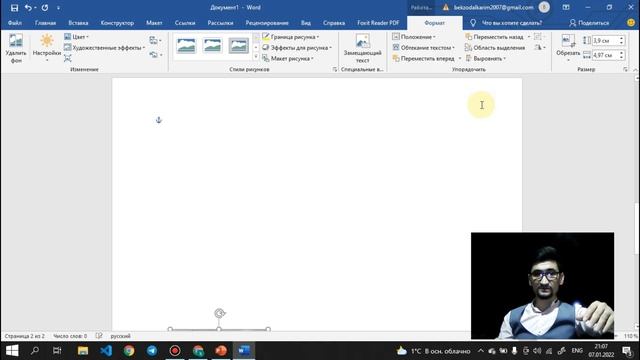Open Chrome from the taskbar
The width and height of the screenshot is (640, 360).
point(129,351)
